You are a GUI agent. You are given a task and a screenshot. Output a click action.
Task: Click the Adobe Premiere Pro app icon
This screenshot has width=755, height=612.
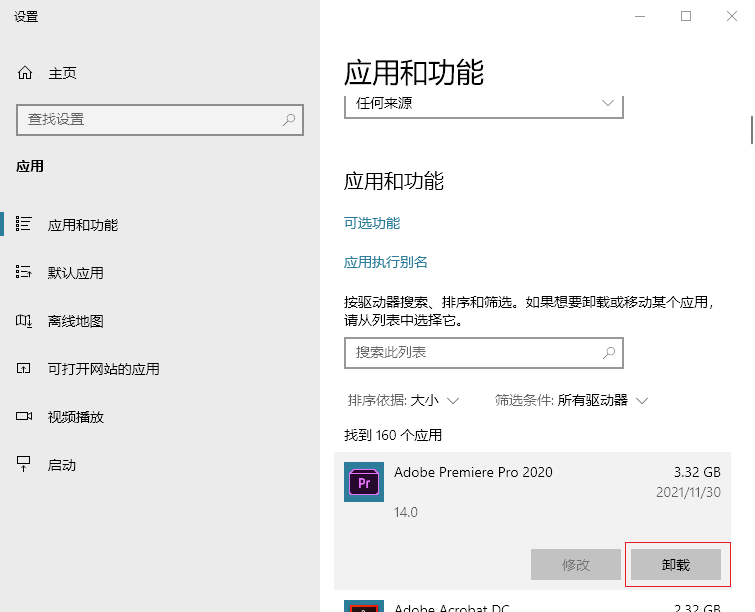[x=364, y=482]
